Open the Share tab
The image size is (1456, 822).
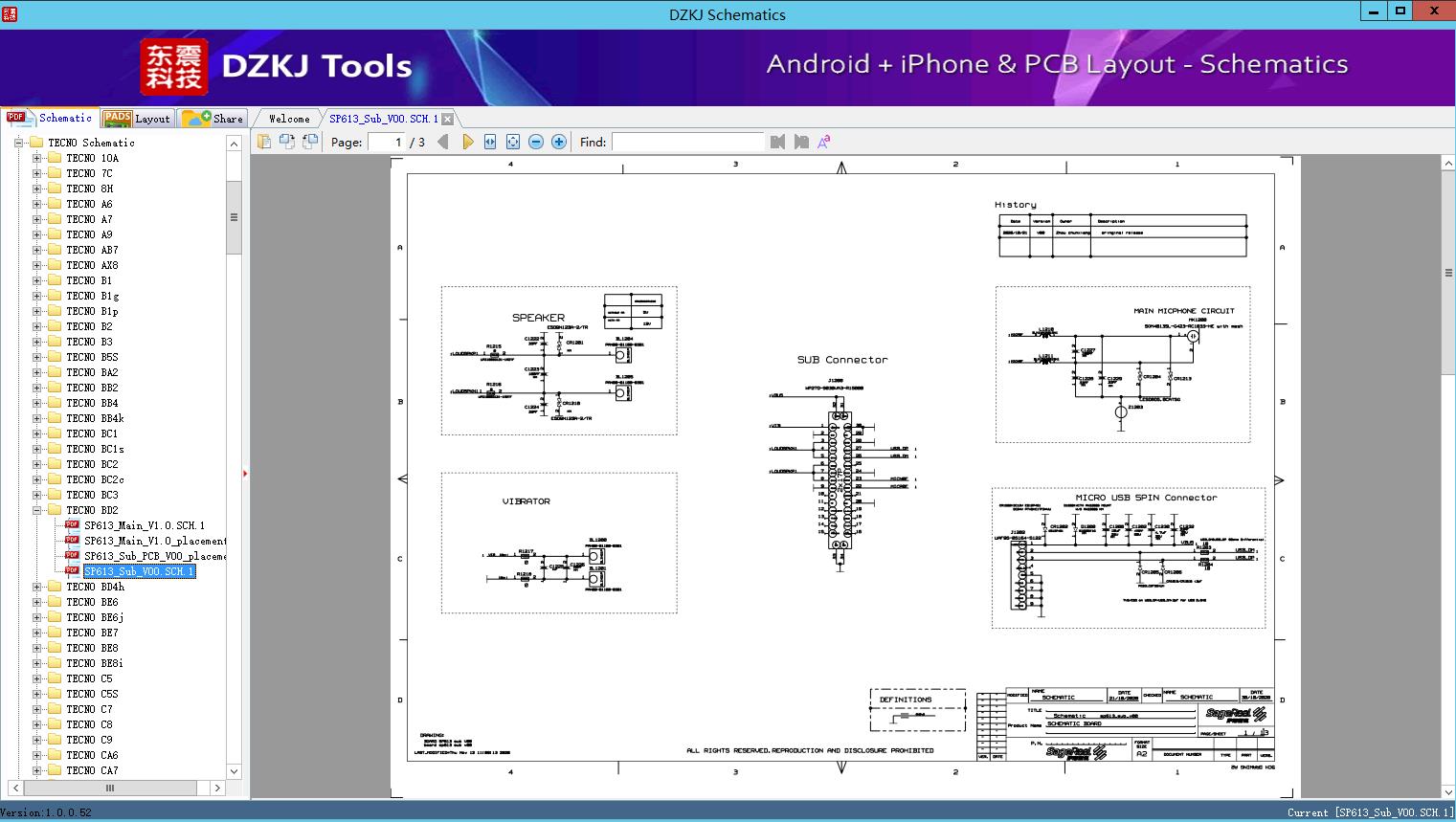tap(213, 119)
